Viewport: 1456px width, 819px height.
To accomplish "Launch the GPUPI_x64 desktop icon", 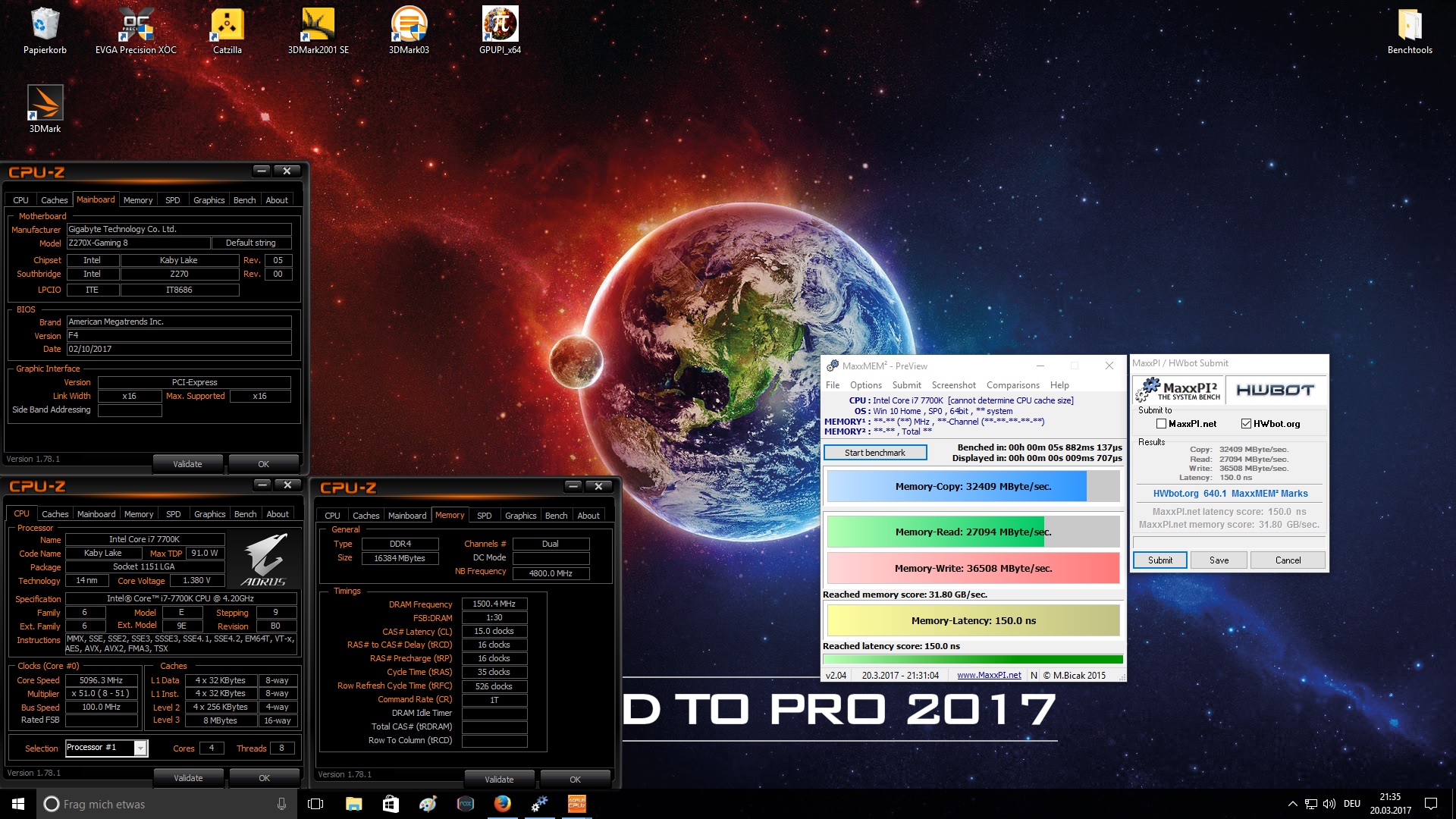I will tap(500, 30).
